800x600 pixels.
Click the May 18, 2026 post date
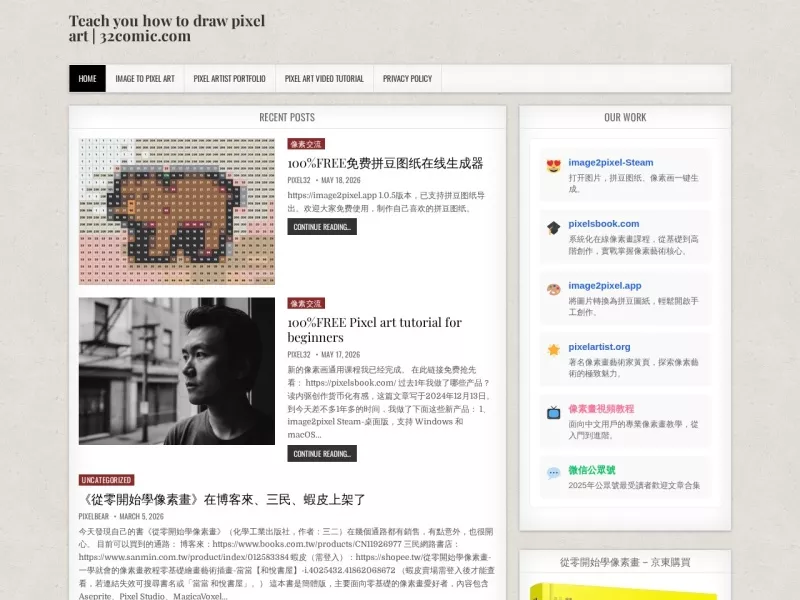click(341, 180)
